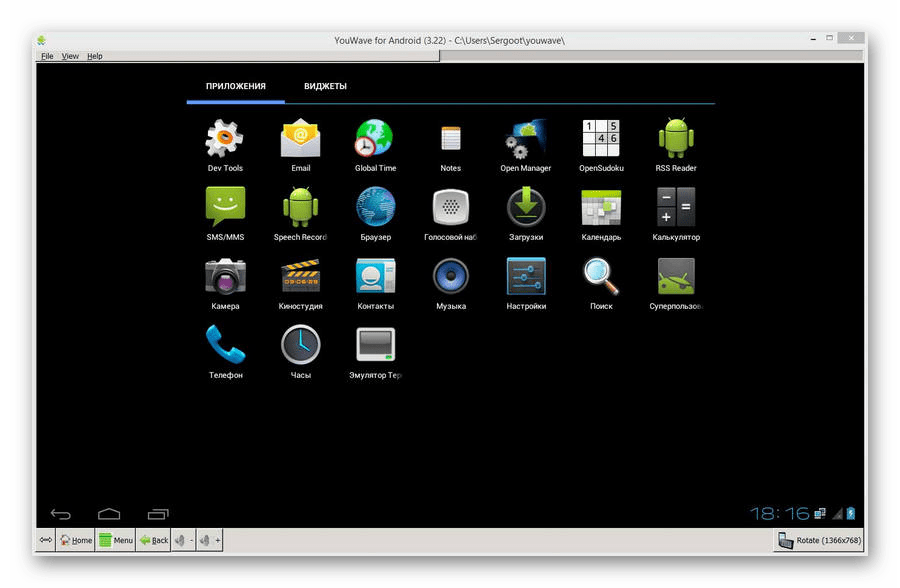Tap the Android recent apps navigation icon
Screen dimensions: 900x588
click(158, 514)
